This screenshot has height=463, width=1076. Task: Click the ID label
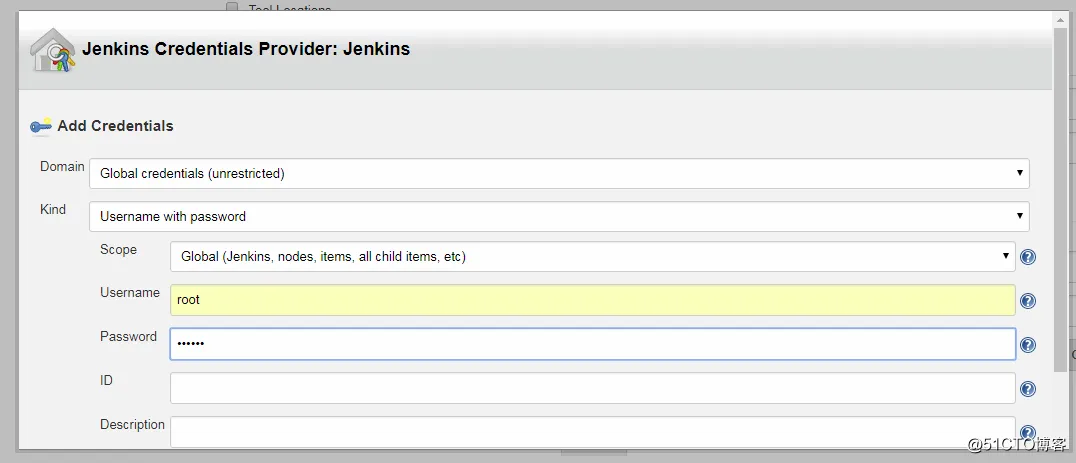click(106, 380)
